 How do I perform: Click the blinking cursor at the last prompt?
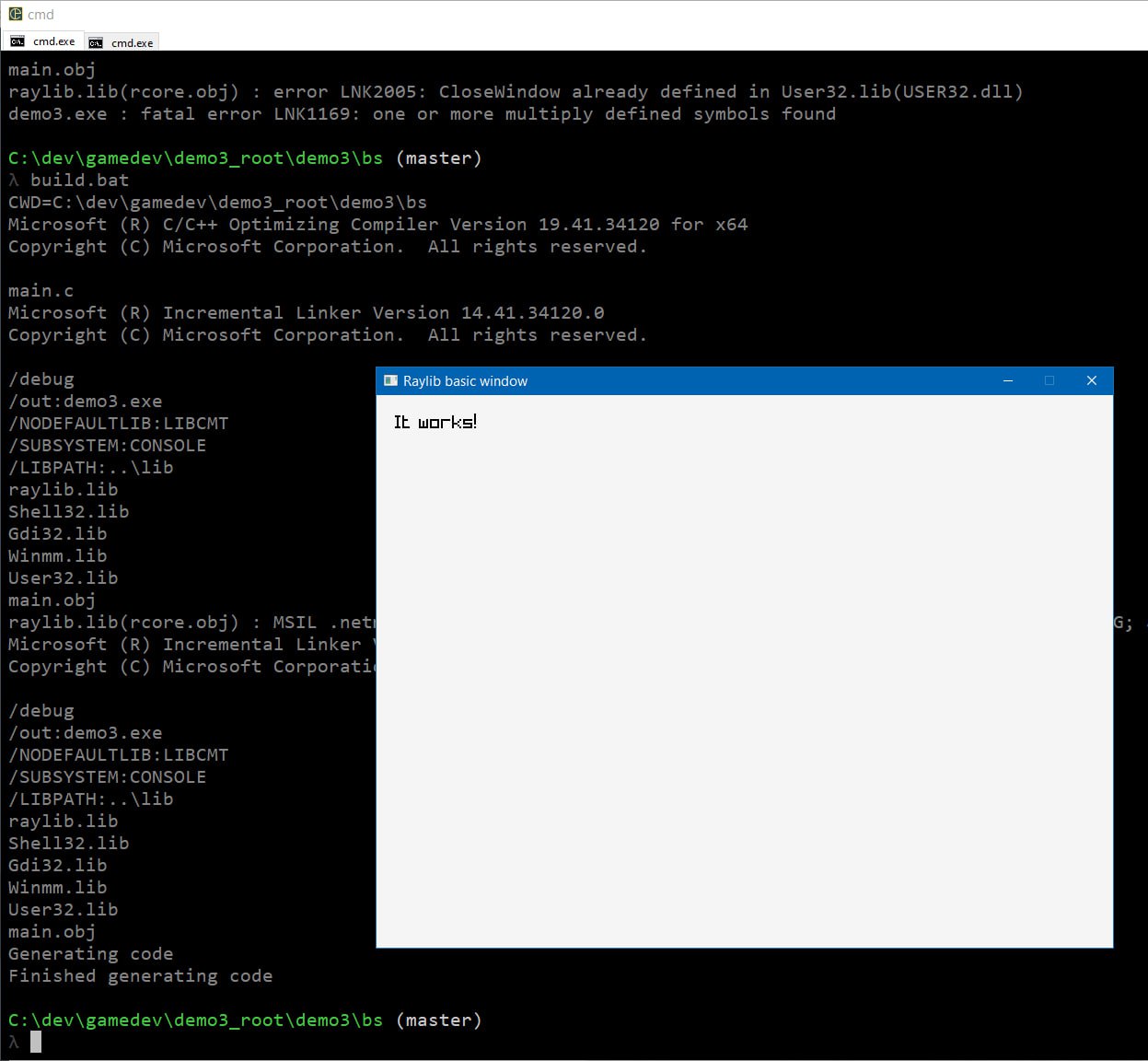36,1043
